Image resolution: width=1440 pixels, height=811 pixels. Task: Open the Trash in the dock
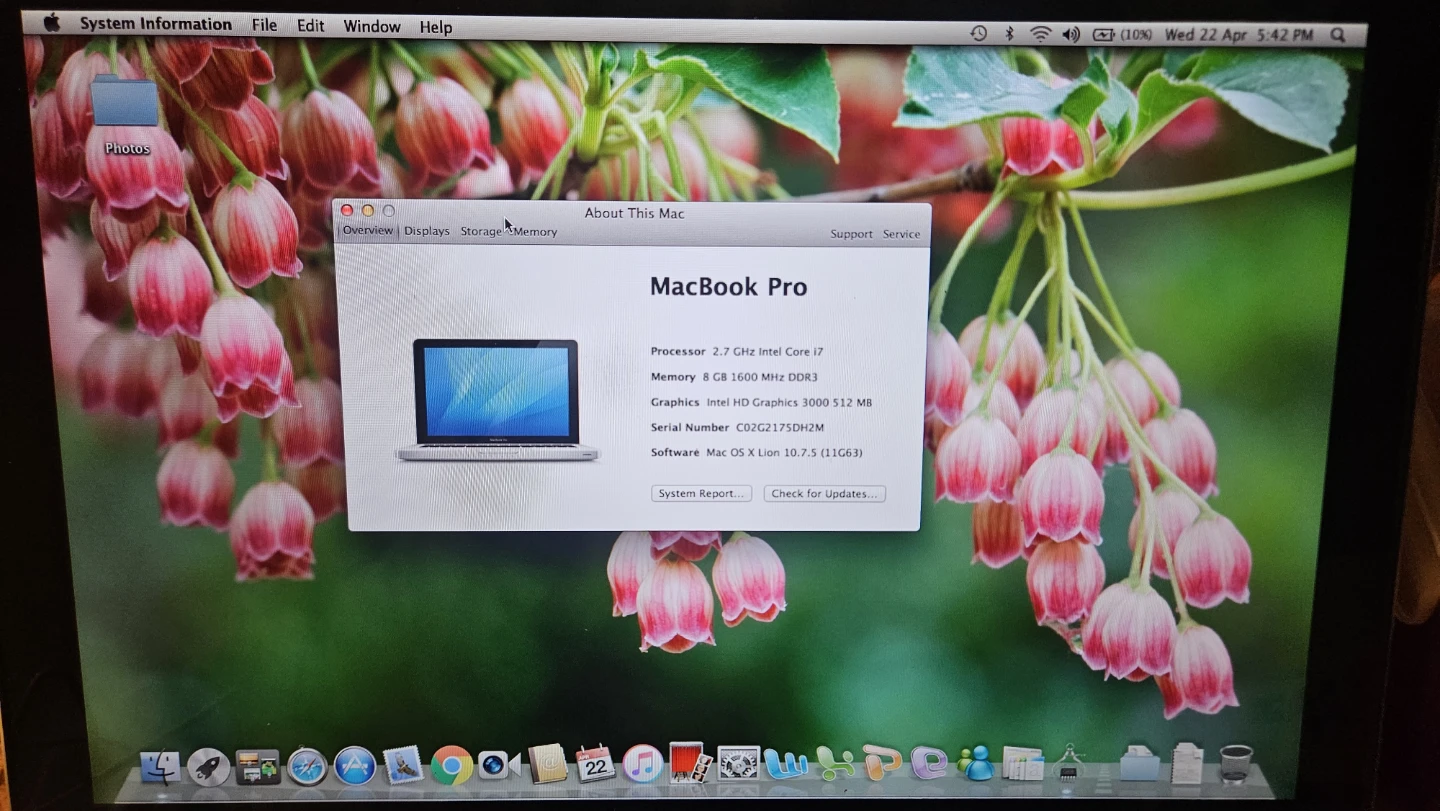tap(1236, 765)
